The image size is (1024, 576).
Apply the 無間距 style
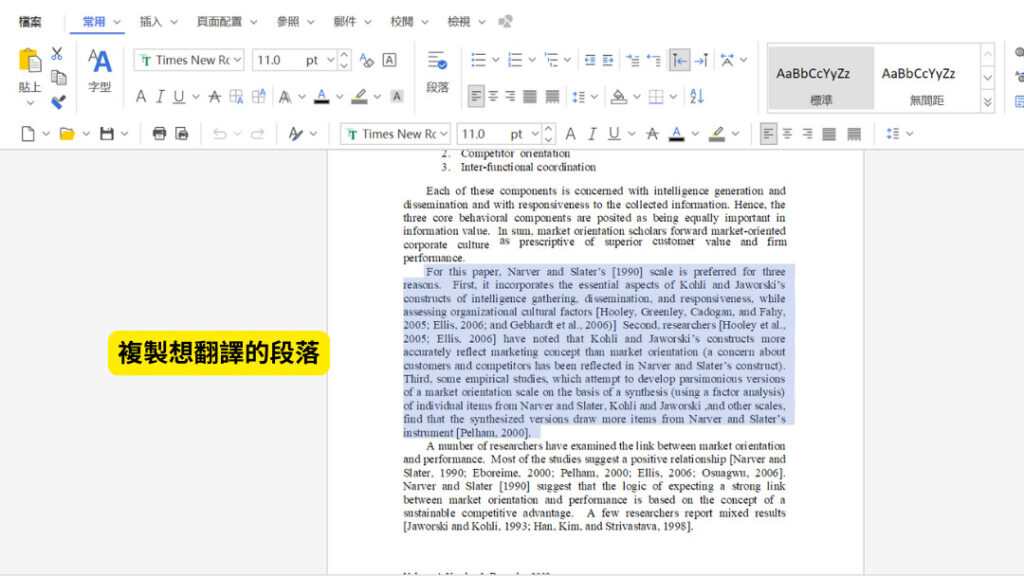point(926,78)
